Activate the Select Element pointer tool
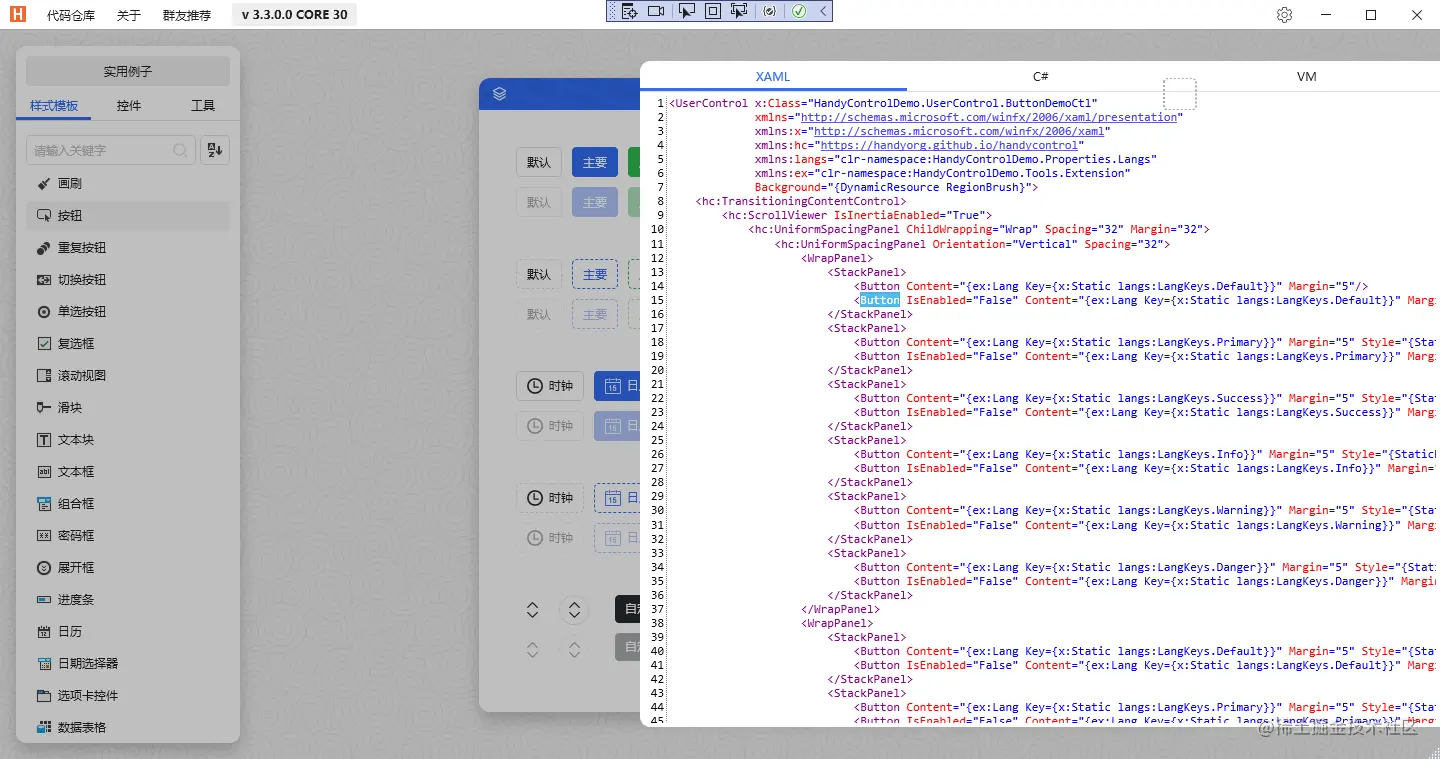1440x759 pixels. (686, 11)
